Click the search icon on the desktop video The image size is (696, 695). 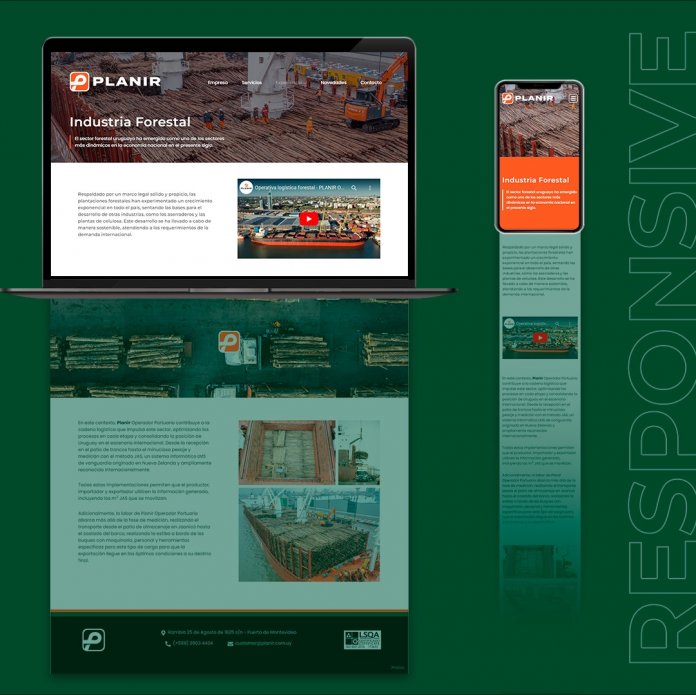click(x=353, y=187)
